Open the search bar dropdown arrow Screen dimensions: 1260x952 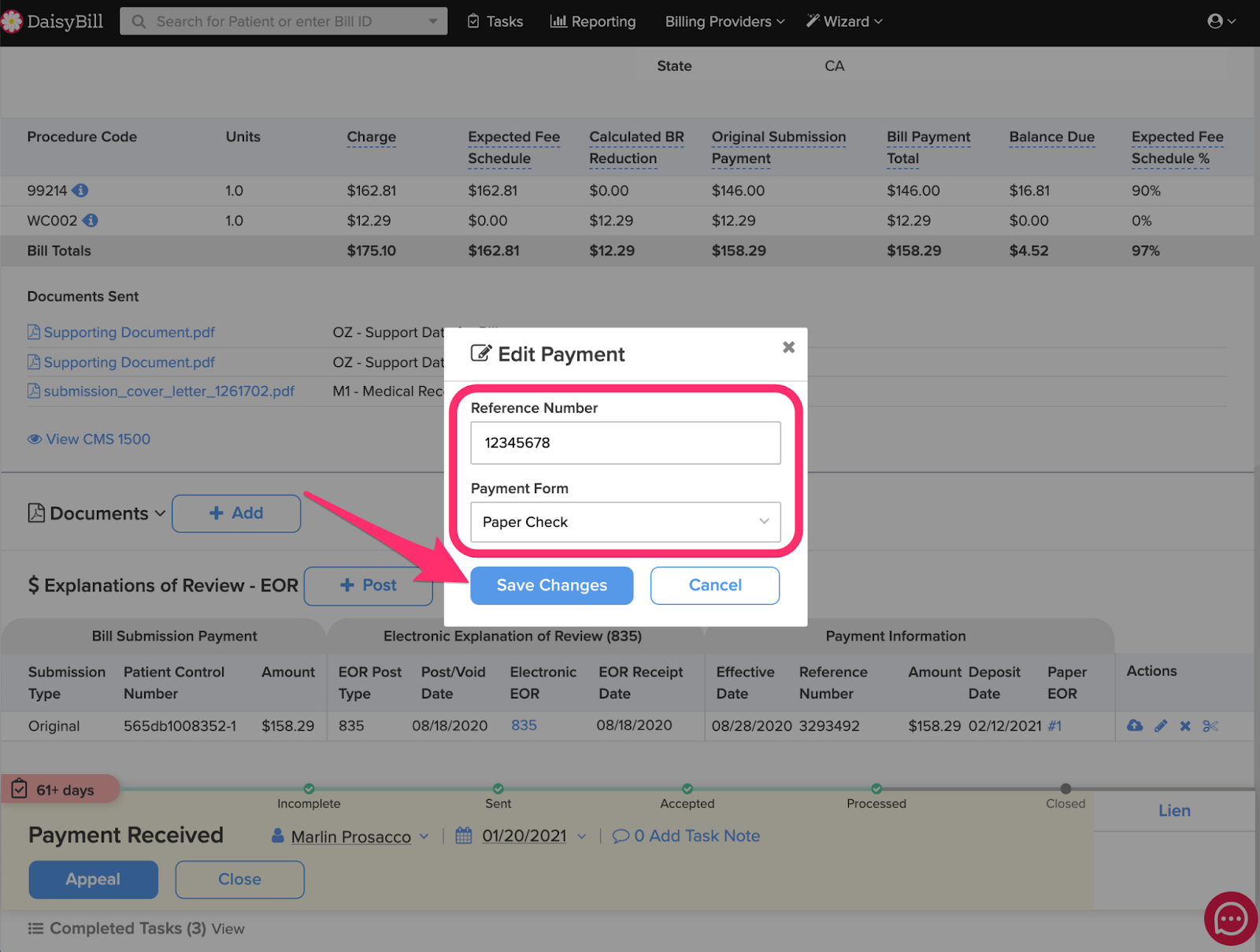click(432, 21)
